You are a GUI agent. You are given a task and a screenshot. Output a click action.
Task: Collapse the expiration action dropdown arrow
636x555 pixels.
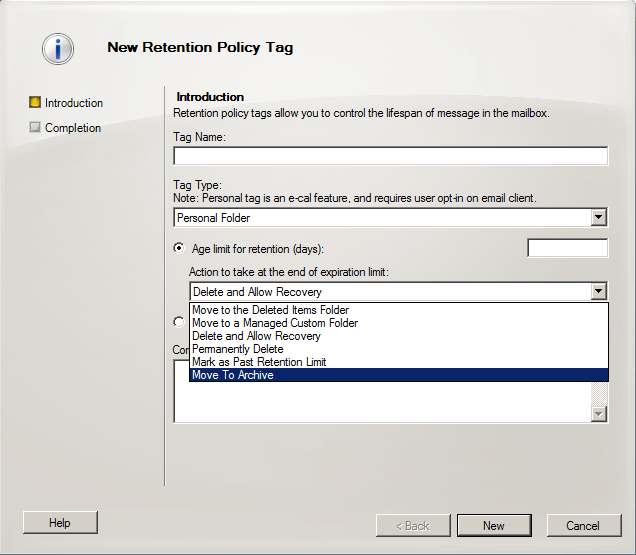(x=598, y=292)
